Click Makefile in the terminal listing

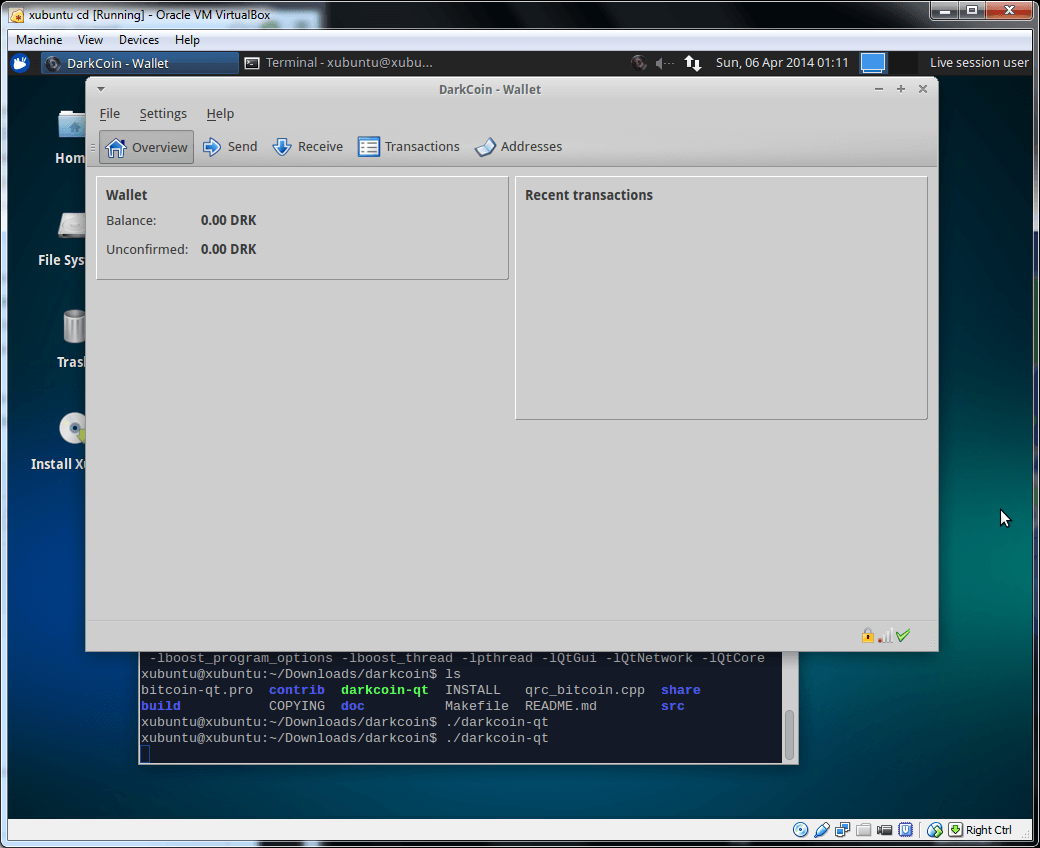477,706
